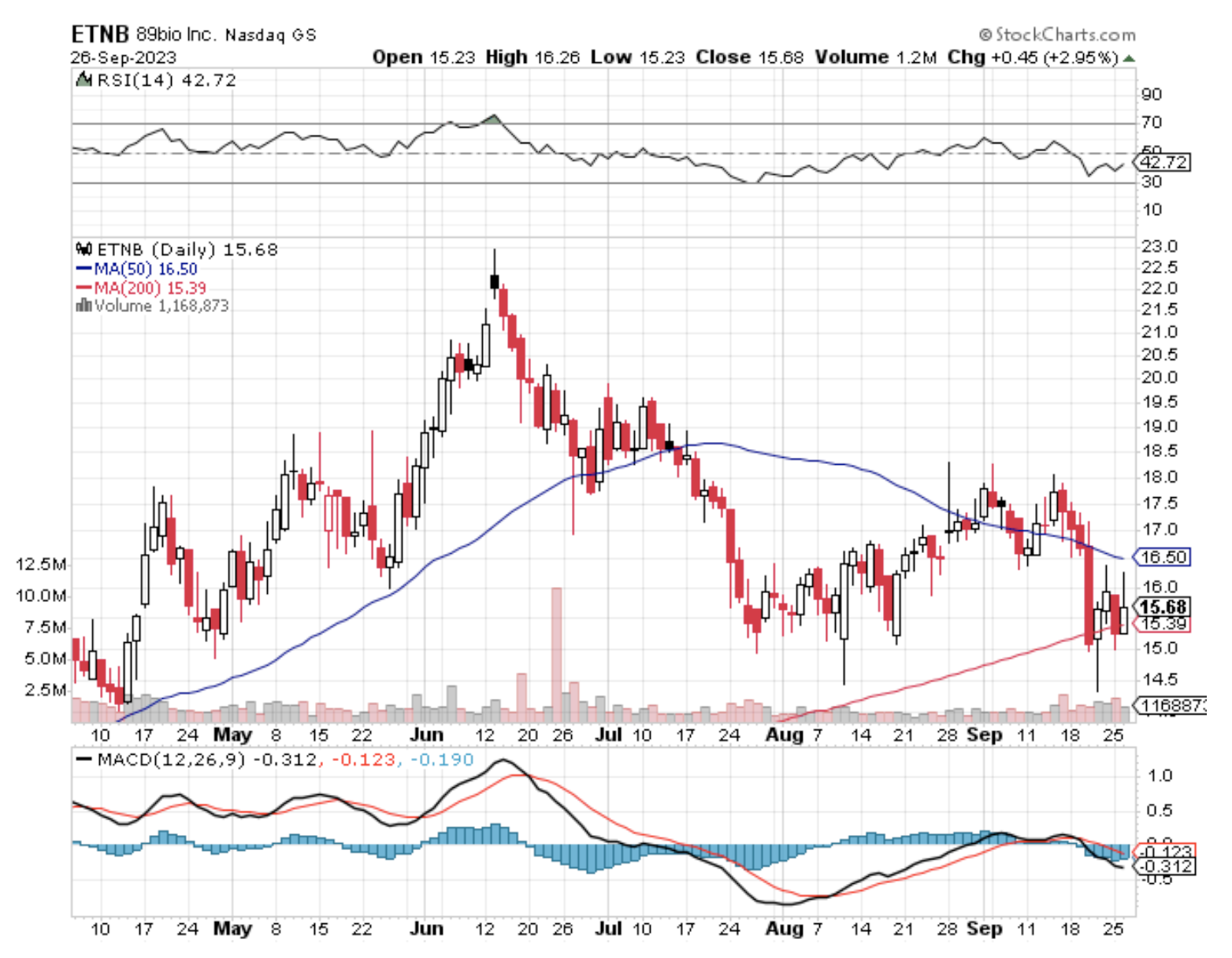Click the blue MA(50) legend line marker
The image size is (1232, 958).
point(83,269)
